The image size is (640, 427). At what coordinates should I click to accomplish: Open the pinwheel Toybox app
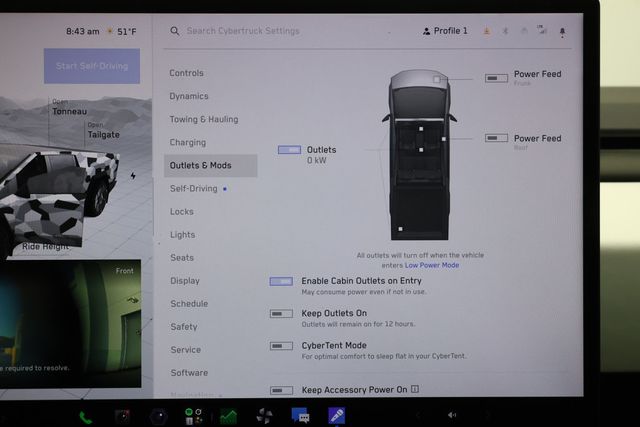[x=264, y=416]
